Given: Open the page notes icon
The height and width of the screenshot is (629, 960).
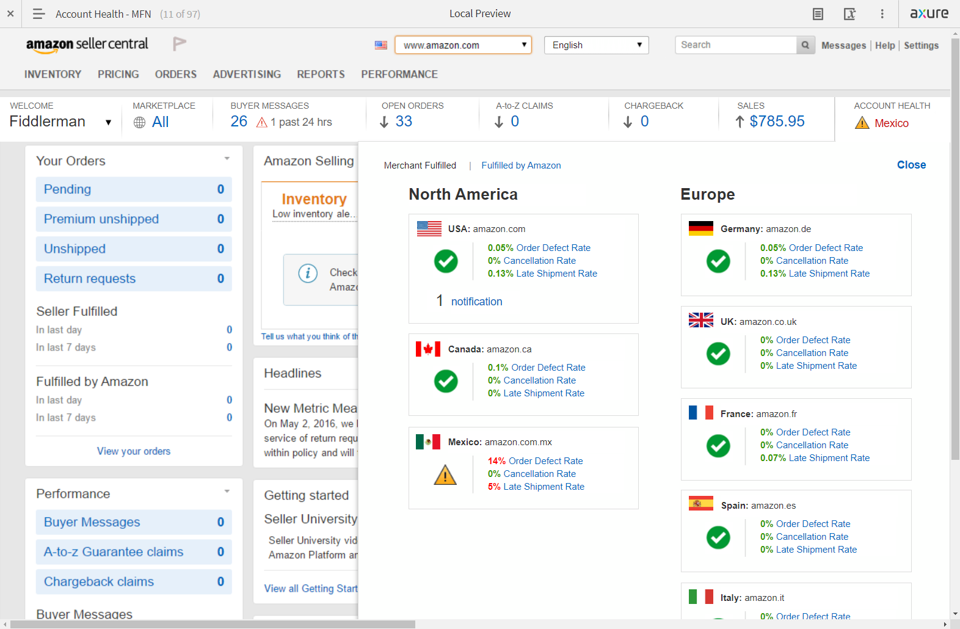Looking at the screenshot, I should pyautogui.click(x=817, y=13).
